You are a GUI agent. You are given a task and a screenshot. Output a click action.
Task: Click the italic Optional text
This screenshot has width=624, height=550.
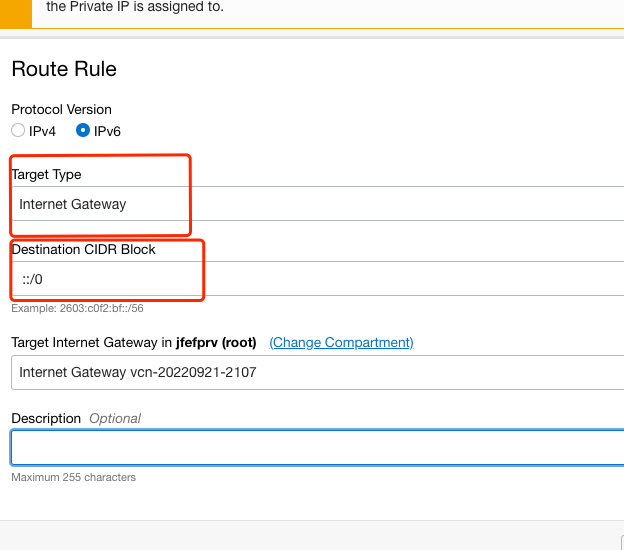point(115,418)
